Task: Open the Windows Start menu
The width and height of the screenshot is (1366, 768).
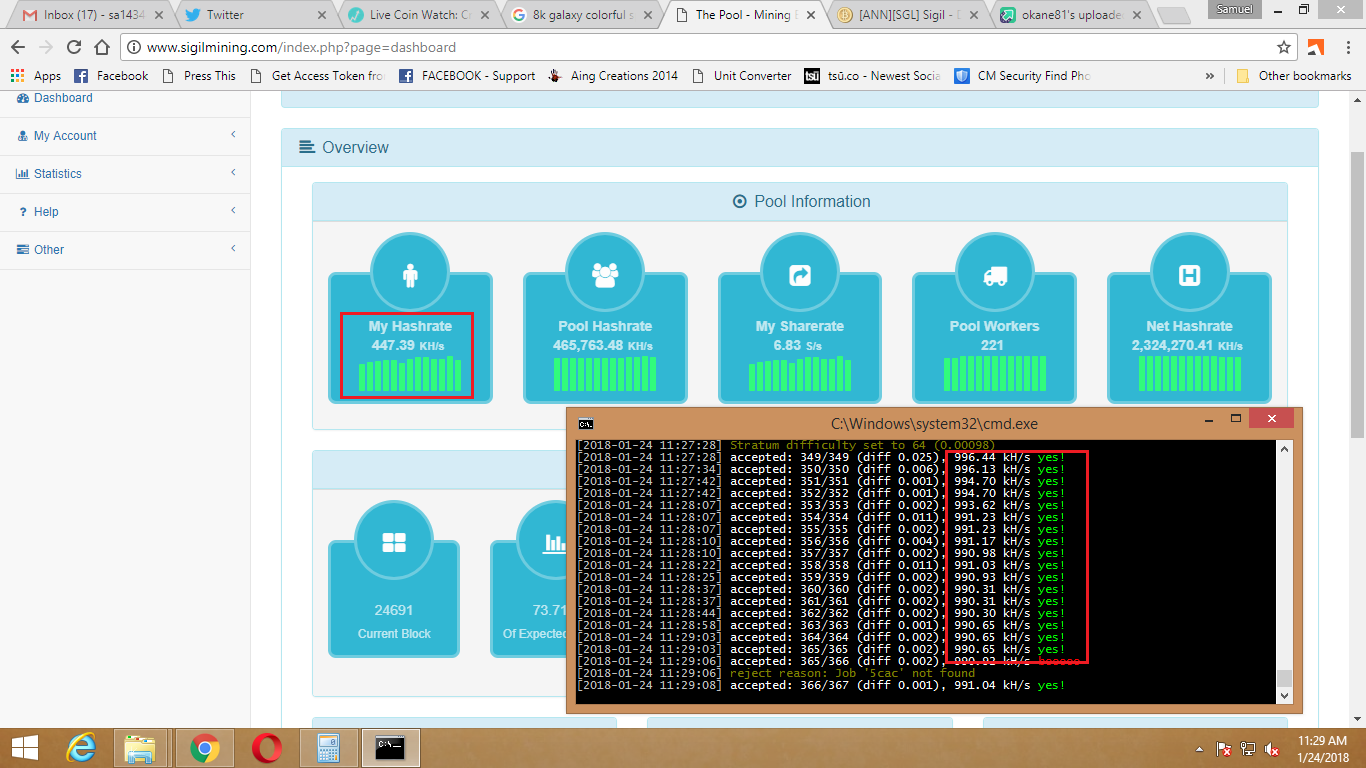Action: (x=25, y=748)
